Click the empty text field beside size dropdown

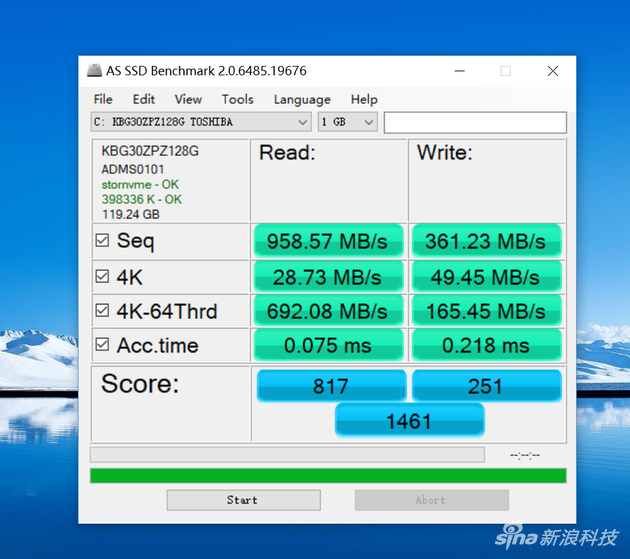tap(475, 122)
